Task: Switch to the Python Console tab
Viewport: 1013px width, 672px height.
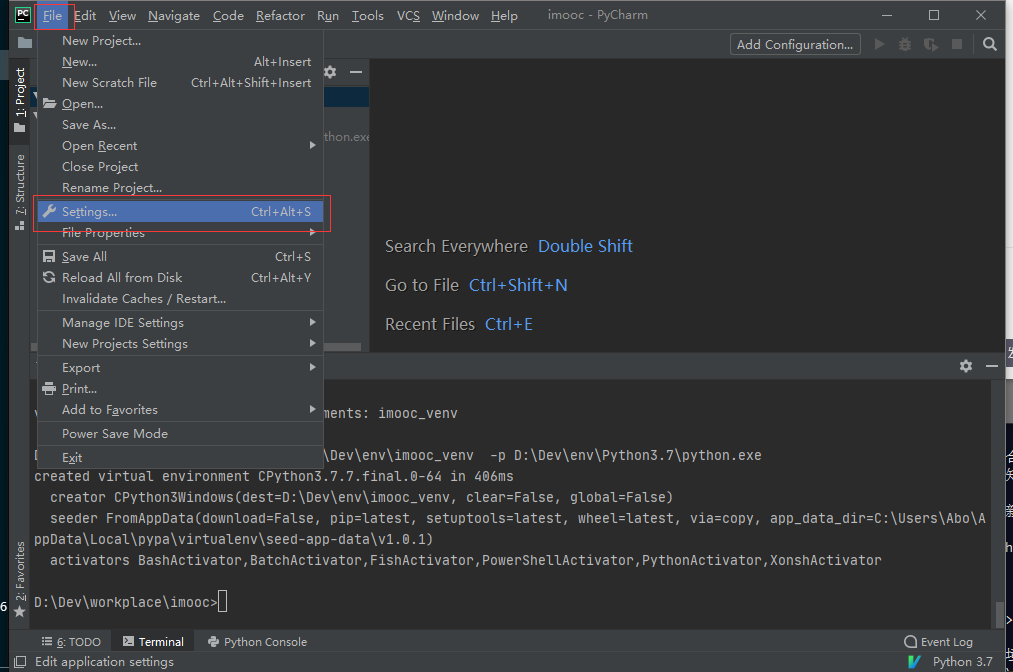Action: [x=257, y=642]
